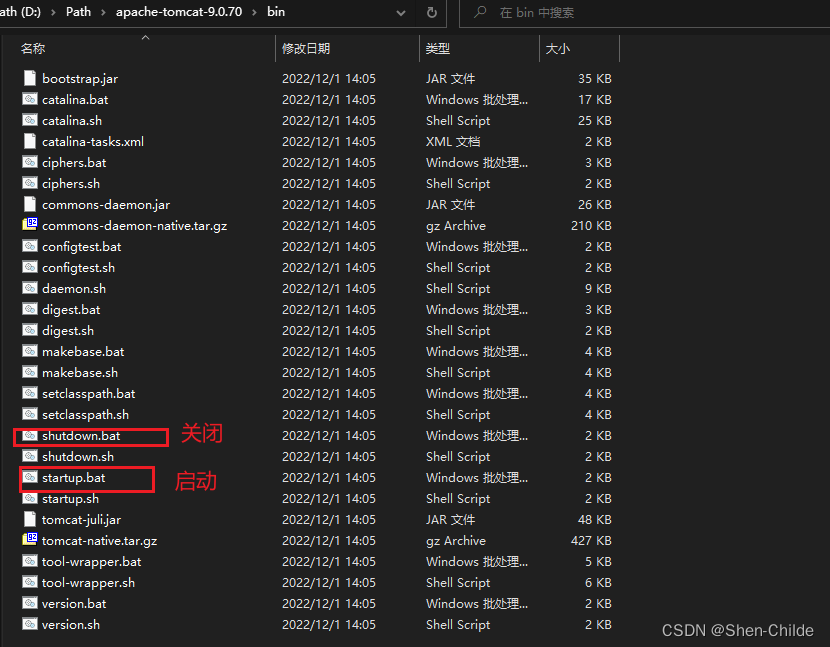Click the tomcat-native.tar.gz archive icon
Image resolution: width=830 pixels, height=647 pixels.
30,540
